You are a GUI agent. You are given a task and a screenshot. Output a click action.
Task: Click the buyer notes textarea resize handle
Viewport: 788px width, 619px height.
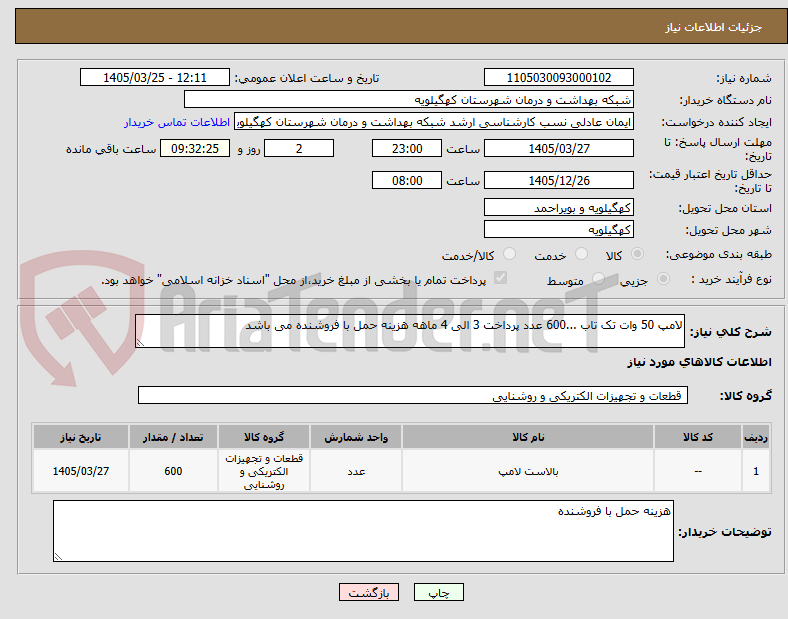(x=58, y=556)
